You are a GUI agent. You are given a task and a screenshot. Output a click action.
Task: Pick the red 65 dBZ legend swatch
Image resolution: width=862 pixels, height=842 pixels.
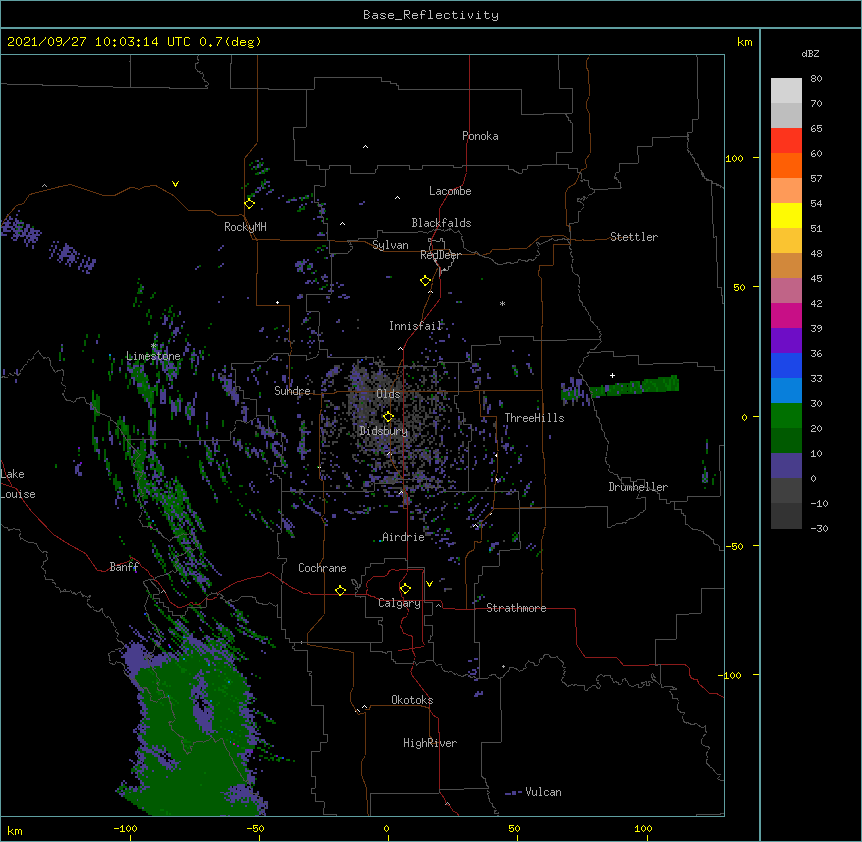[x=786, y=140]
